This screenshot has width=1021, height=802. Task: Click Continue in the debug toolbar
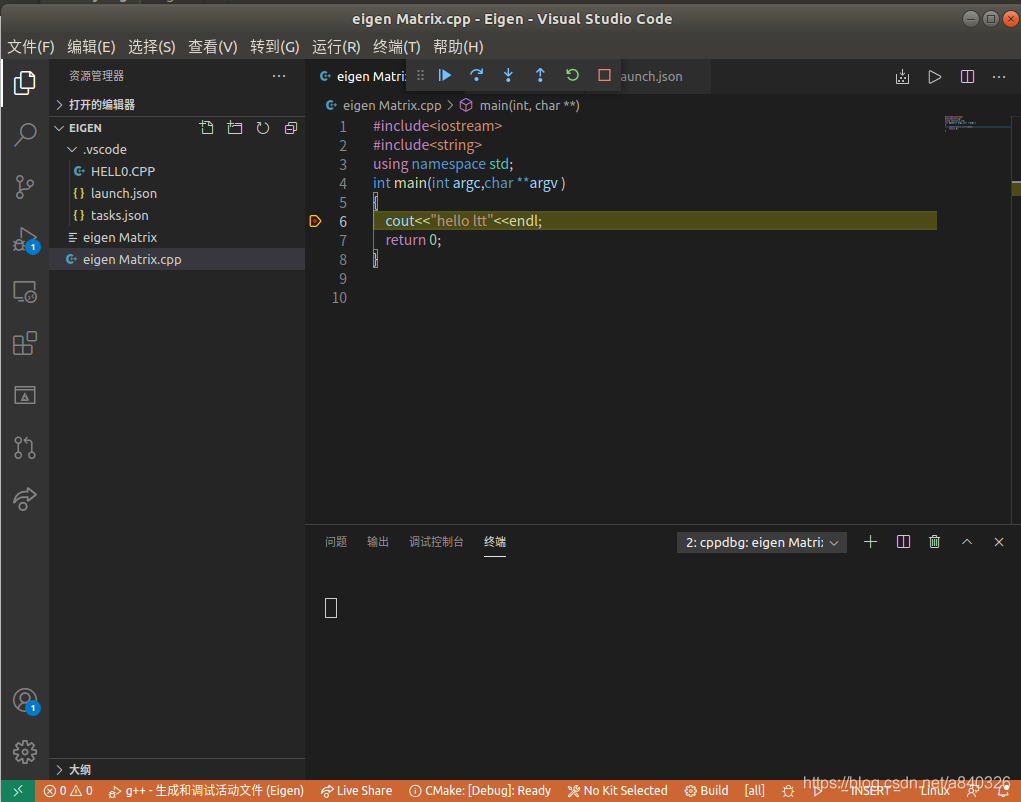(445, 76)
